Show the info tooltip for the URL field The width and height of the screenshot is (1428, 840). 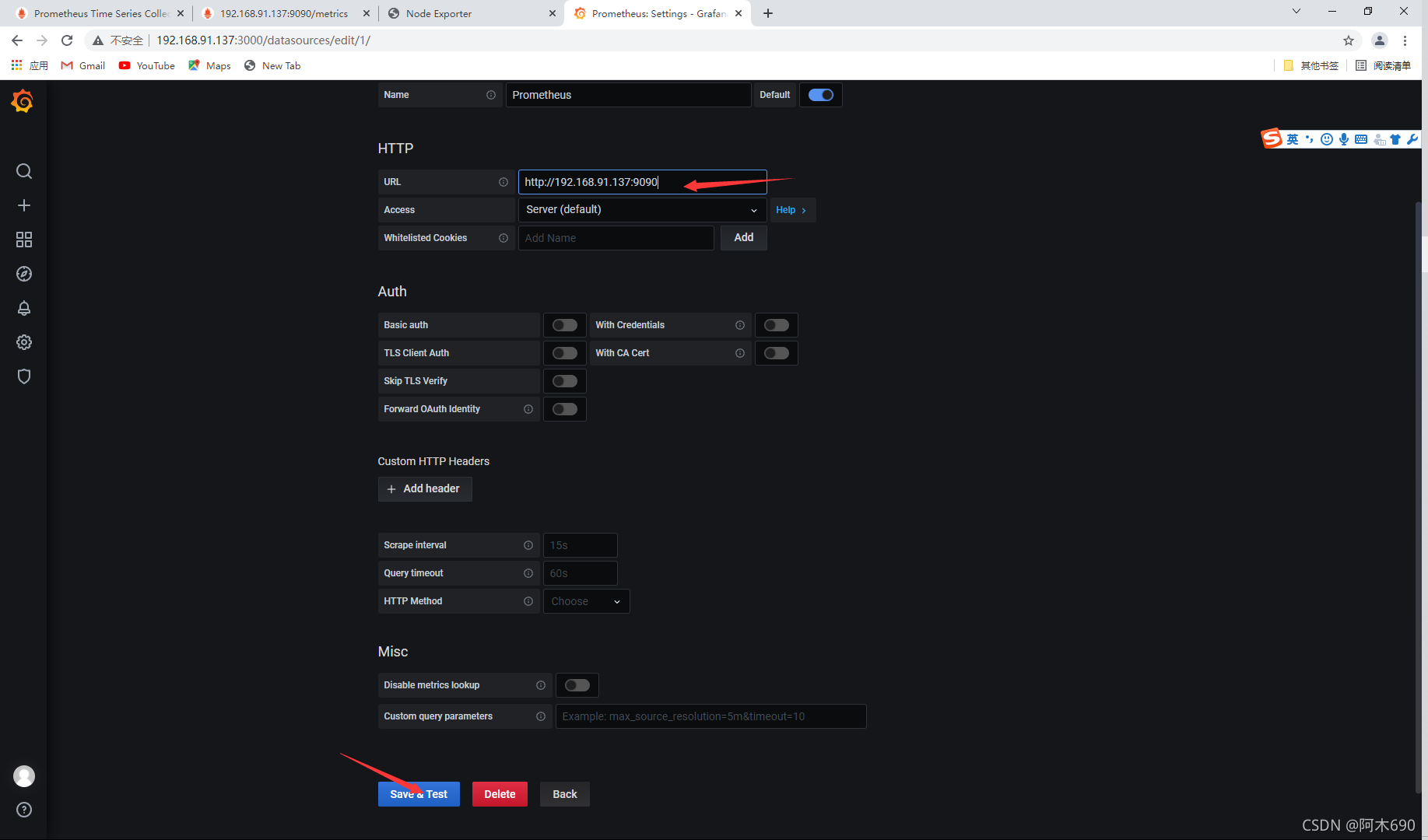tap(503, 182)
